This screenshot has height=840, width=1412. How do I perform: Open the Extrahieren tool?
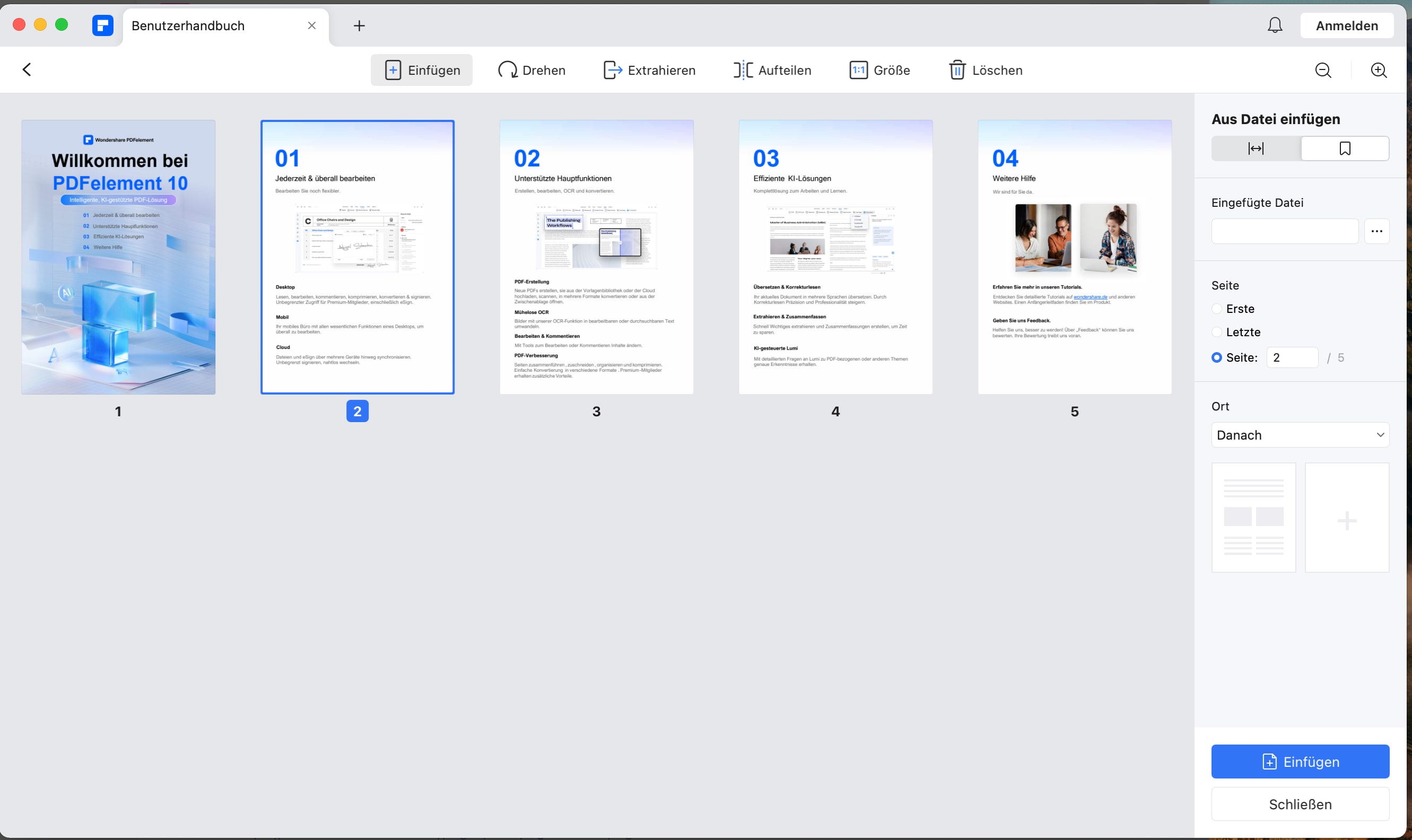[x=649, y=70]
